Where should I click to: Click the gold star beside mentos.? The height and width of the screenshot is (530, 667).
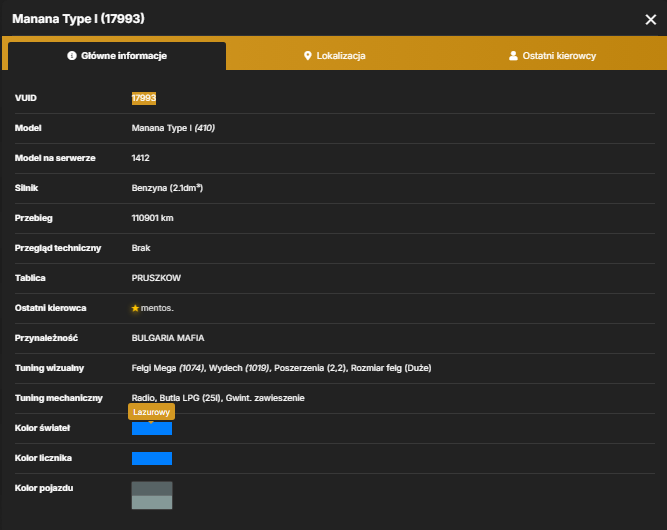(135, 308)
